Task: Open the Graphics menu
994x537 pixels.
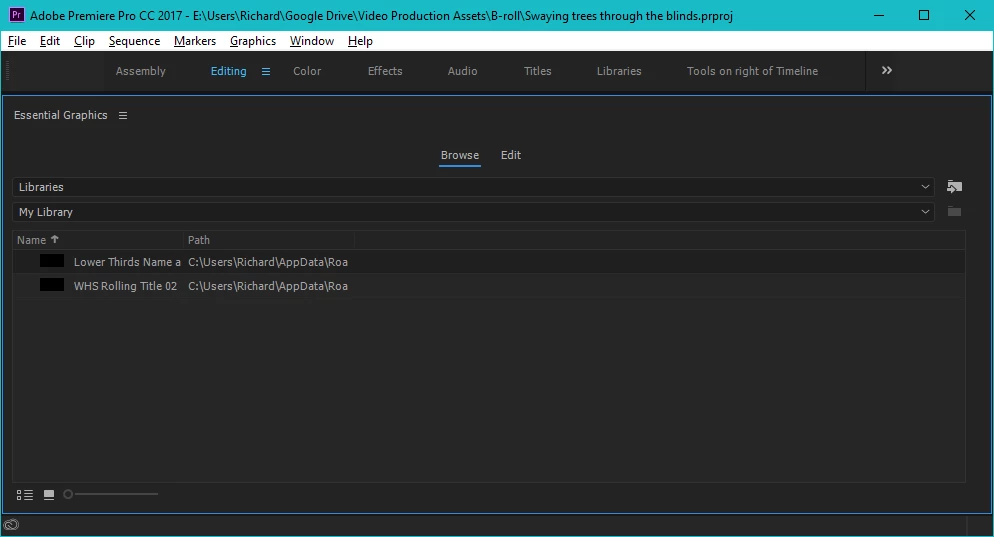Action: 253,41
